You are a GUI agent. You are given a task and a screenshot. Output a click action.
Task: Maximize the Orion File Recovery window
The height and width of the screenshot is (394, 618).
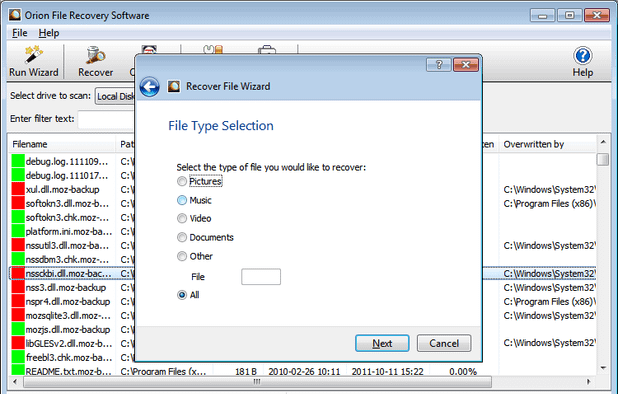(x=569, y=16)
